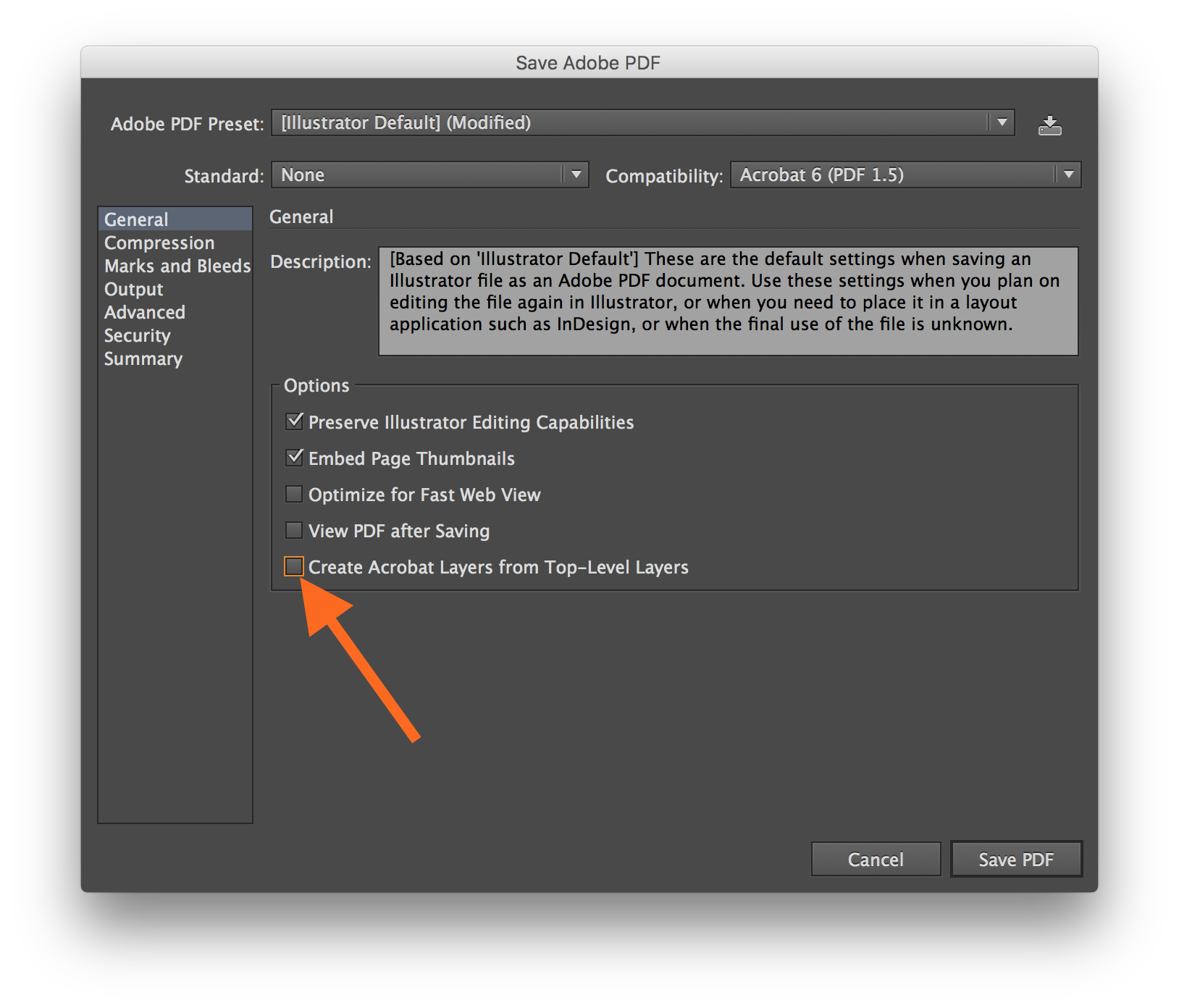The width and height of the screenshot is (1179, 1008).
Task: Open the Adobe PDF Preset dropdown
Action: pos(642,123)
